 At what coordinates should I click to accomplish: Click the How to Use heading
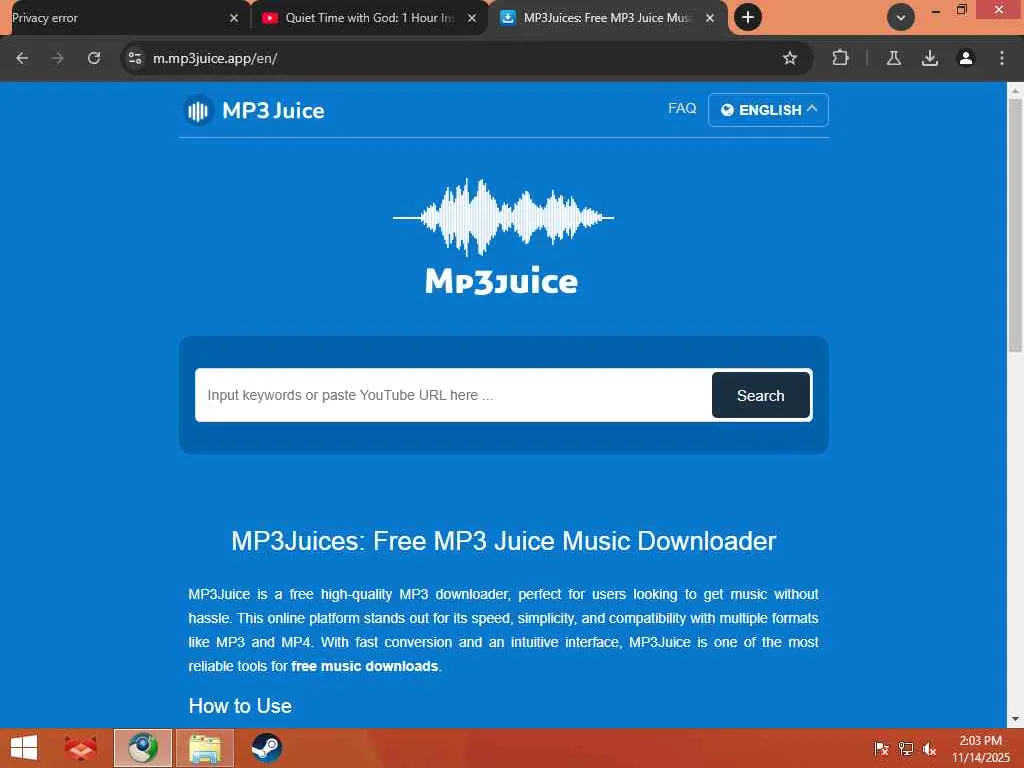click(240, 706)
